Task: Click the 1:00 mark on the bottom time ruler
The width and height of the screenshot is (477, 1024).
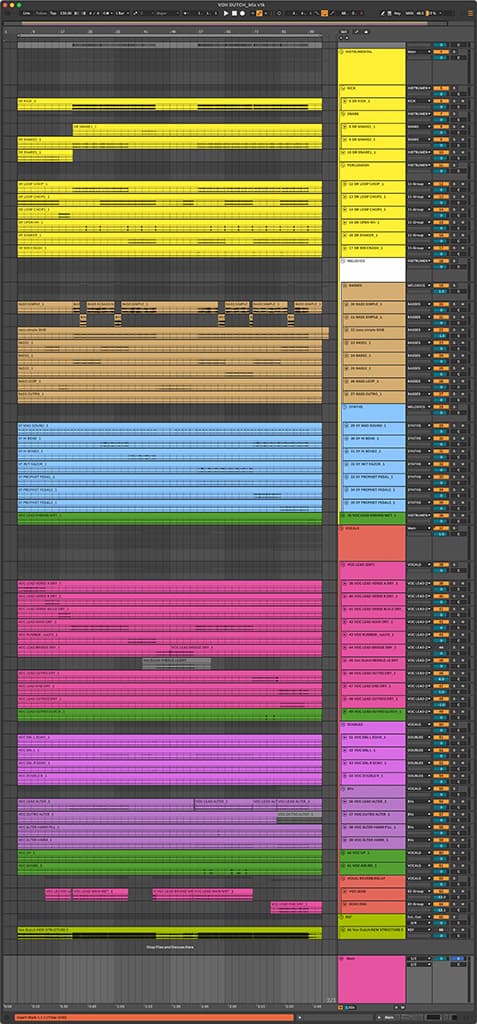Action: [x=121, y=1006]
